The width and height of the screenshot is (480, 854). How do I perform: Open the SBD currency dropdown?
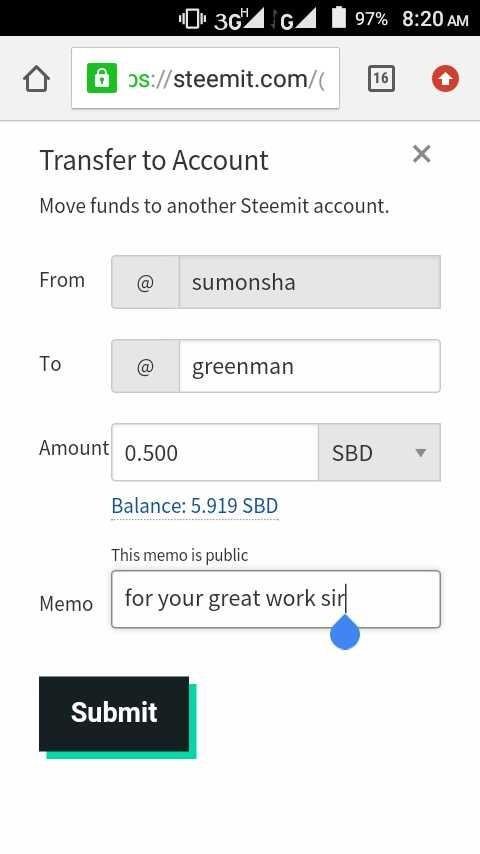coord(379,453)
